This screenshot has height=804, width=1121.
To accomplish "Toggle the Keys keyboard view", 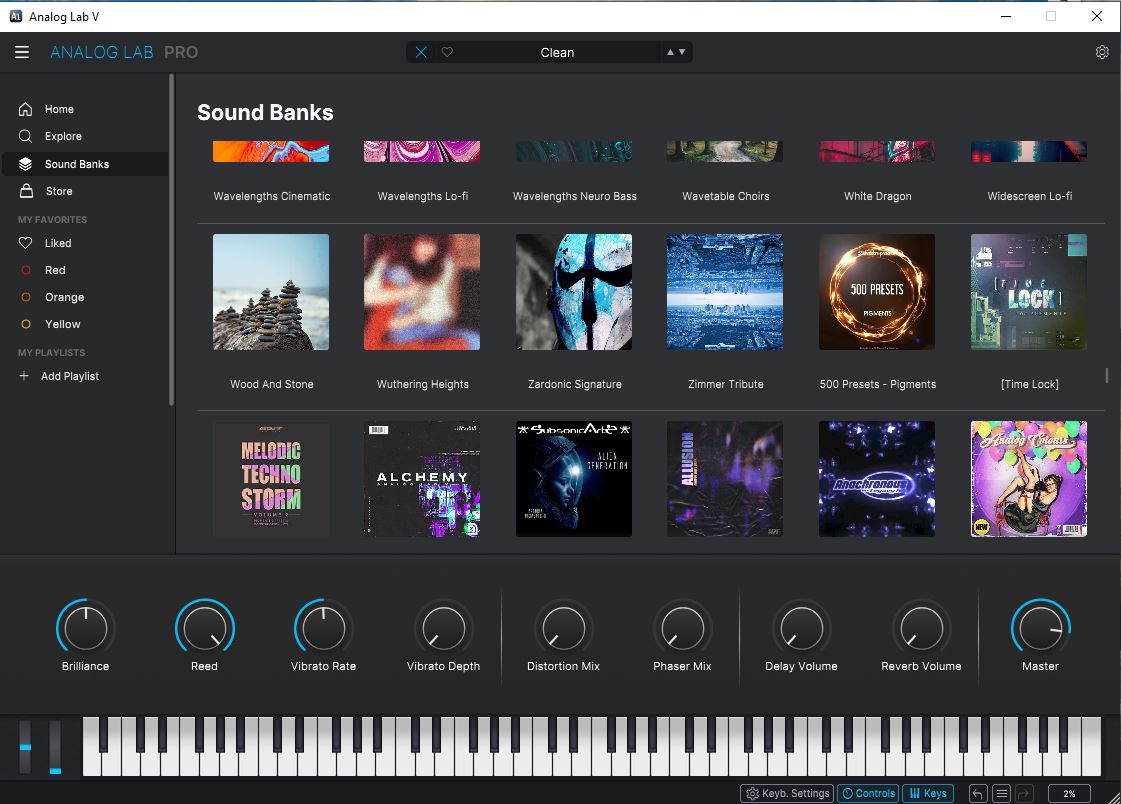I will 928,793.
